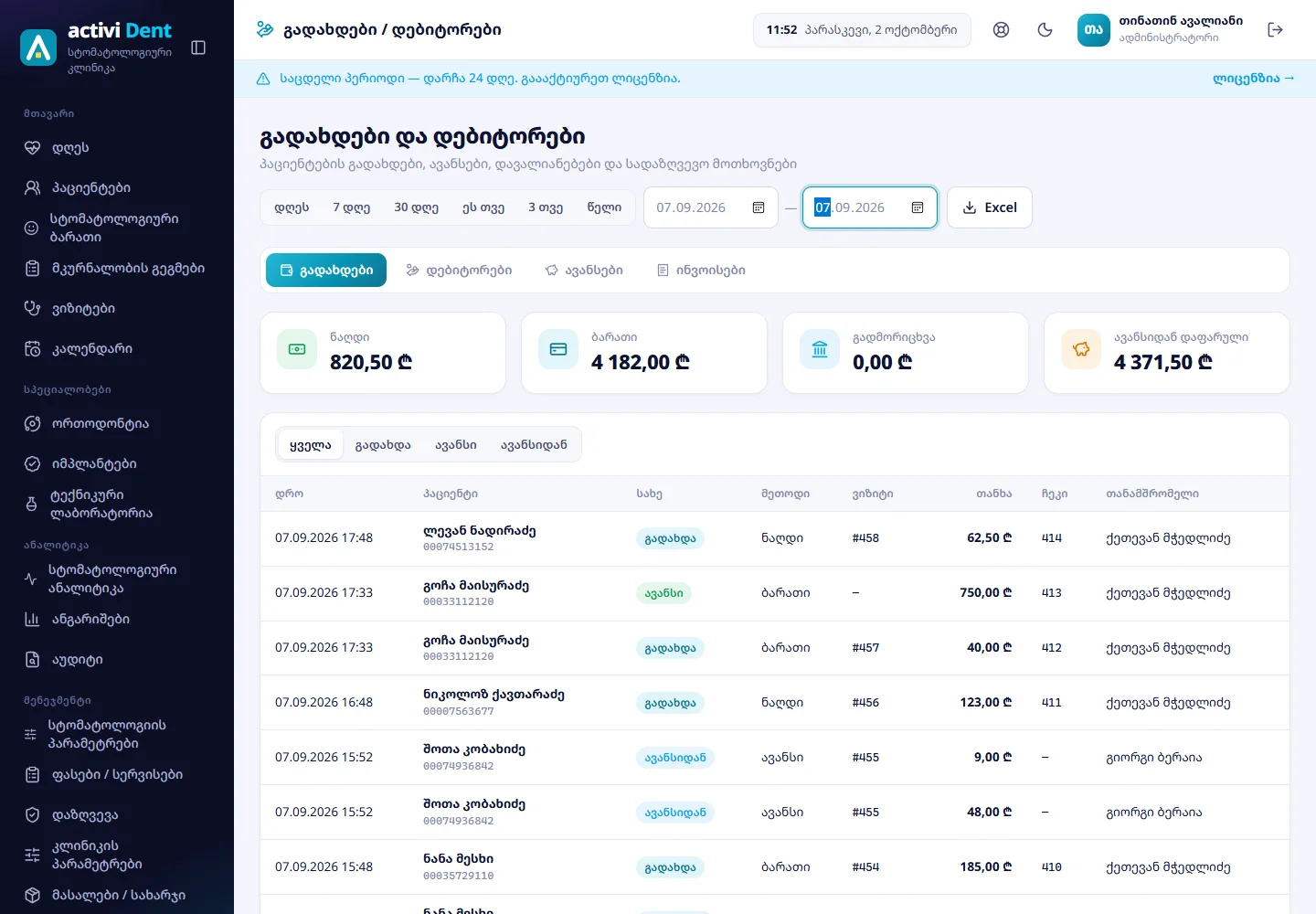1316x914 pixels.
Task: Open ტექნიკური ლაბორატორია in the sidebar
Action: (x=117, y=504)
